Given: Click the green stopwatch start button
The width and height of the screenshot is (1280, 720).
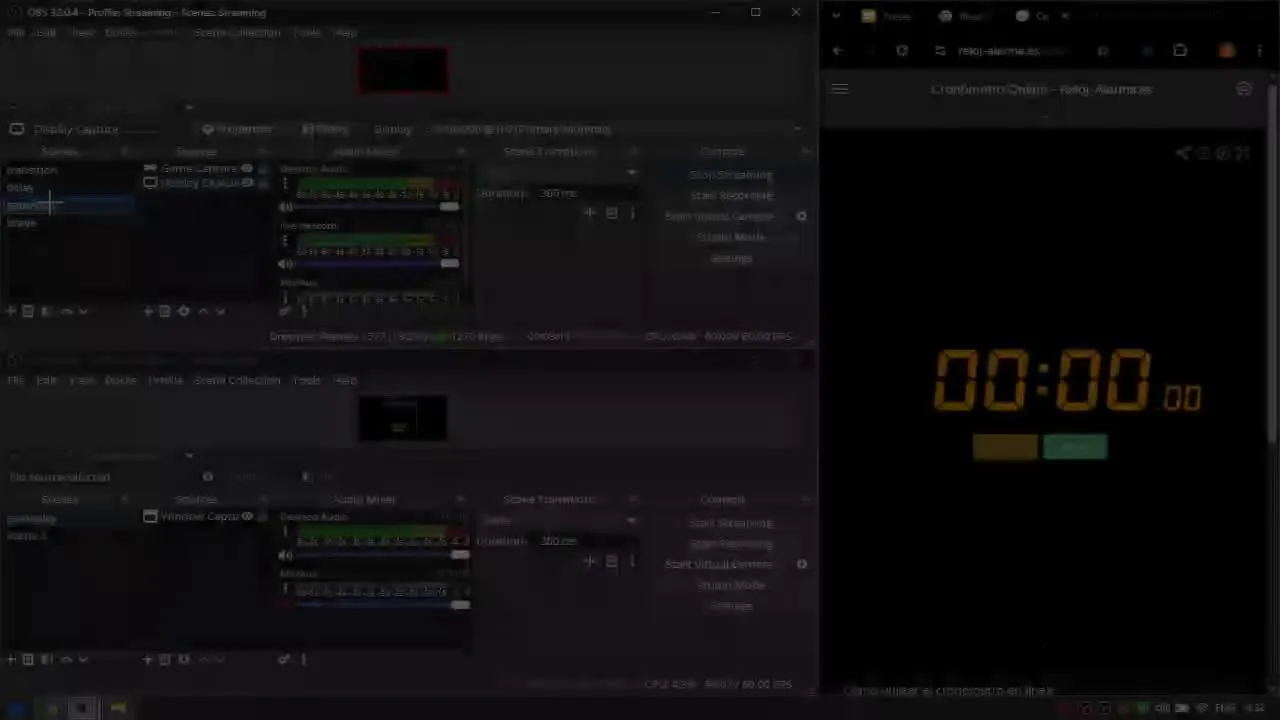Looking at the screenshot, I should tap(1075, 447).
